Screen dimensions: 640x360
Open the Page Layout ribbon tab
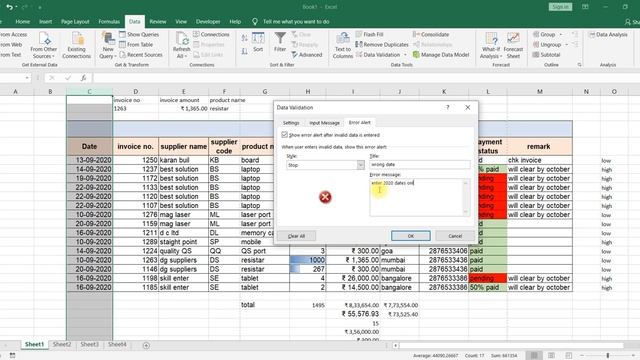click(75, 22)
